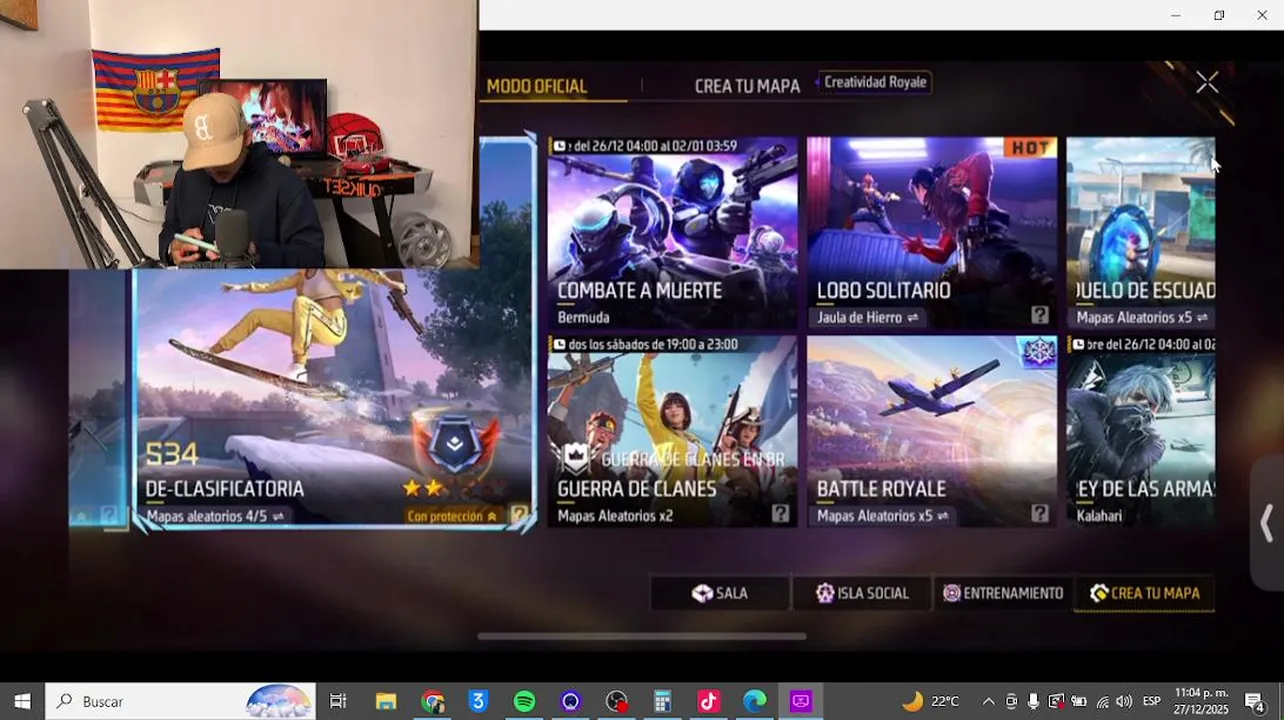Switch to the MODO OFICIAL tab
The height and width of the screenshot is (720, 1284).
point(536,86)
